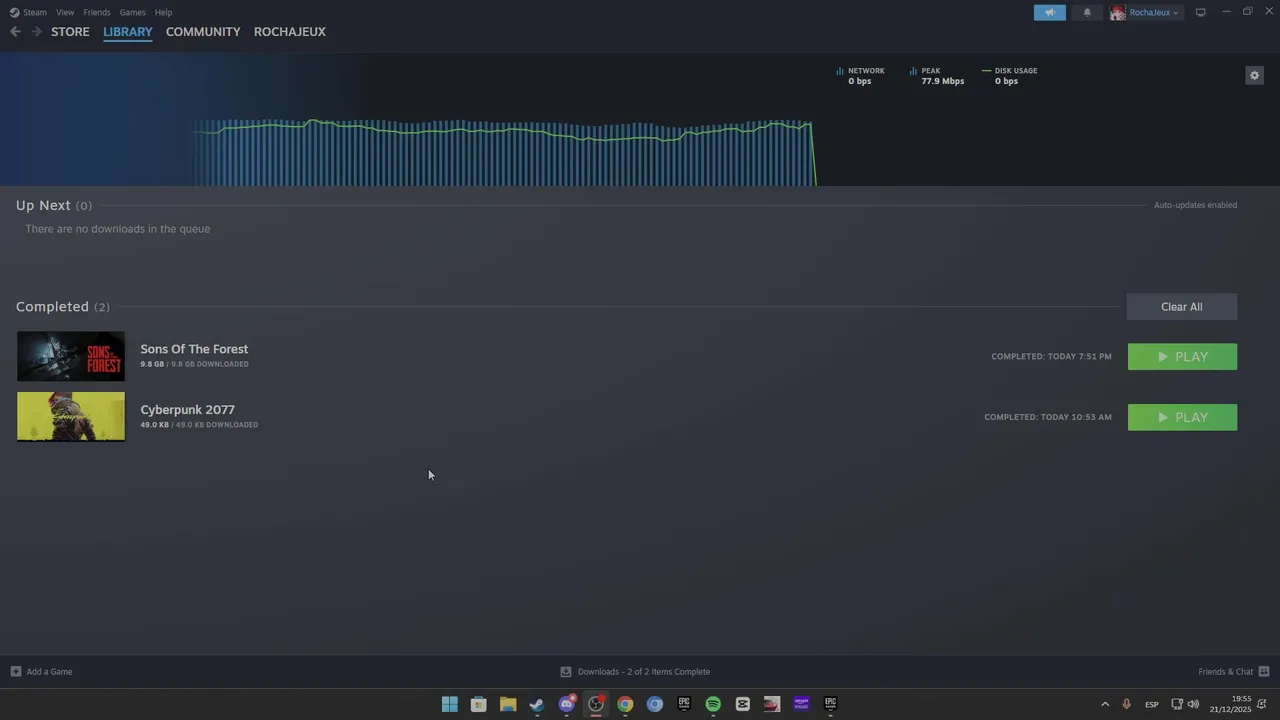Viewport: 1280px width, 720px height.
Task: Show hidden system tray icons
Action: [1105, 704]
